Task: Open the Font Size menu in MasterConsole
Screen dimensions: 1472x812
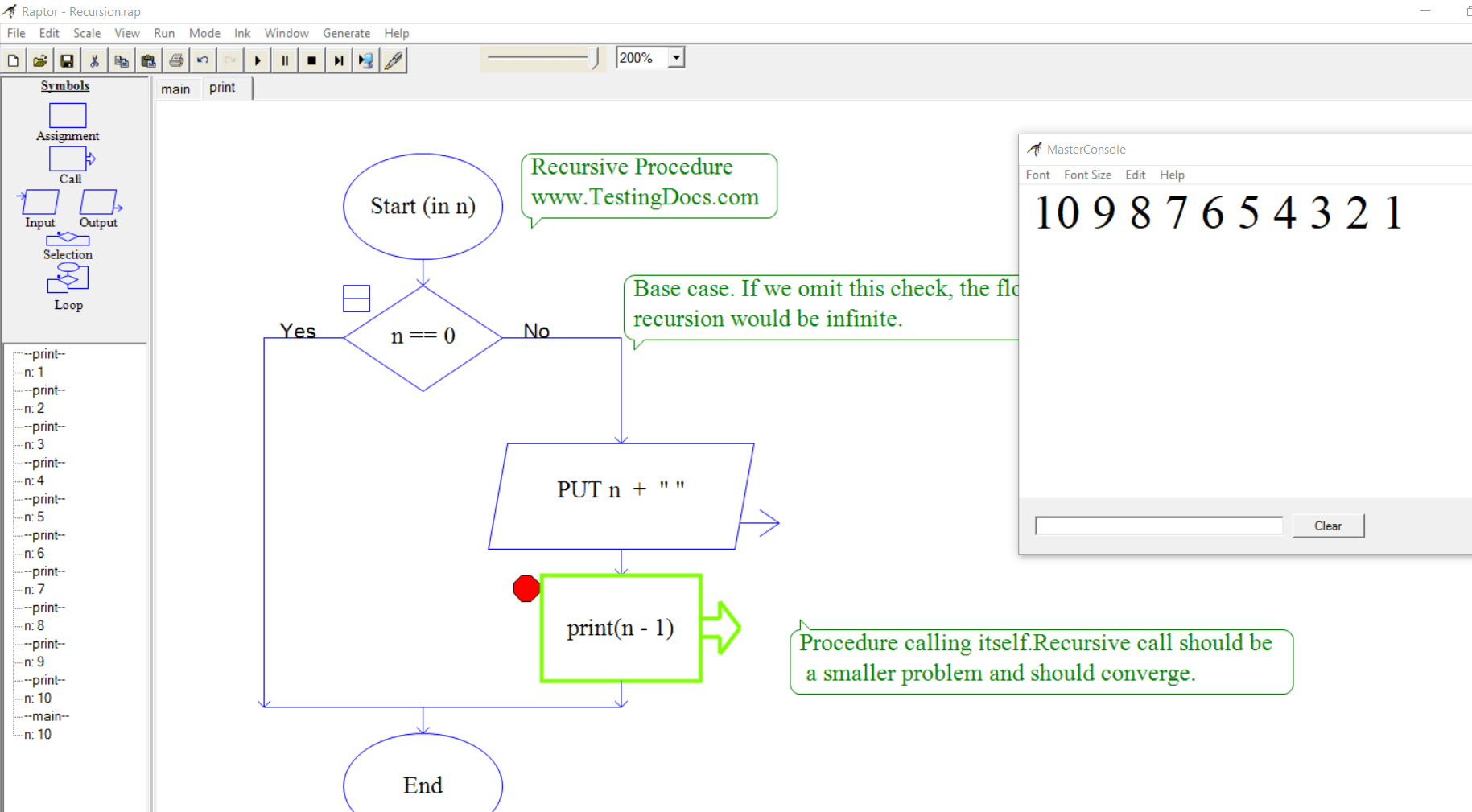Action: (1087, 175)
